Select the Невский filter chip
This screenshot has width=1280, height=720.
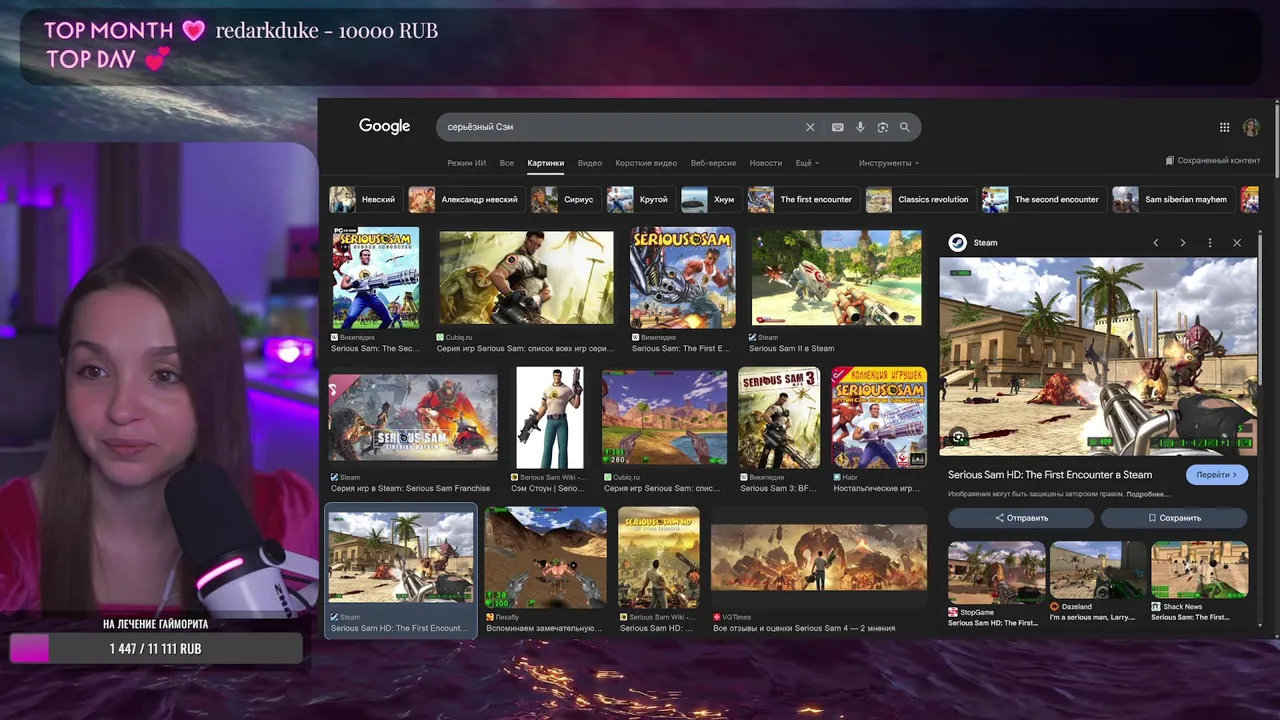coord(366,199)
